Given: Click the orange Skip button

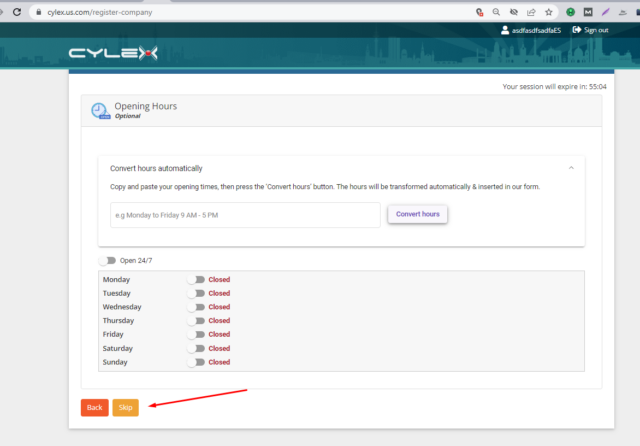Looking at the screenshot, I should click(125, 408).
